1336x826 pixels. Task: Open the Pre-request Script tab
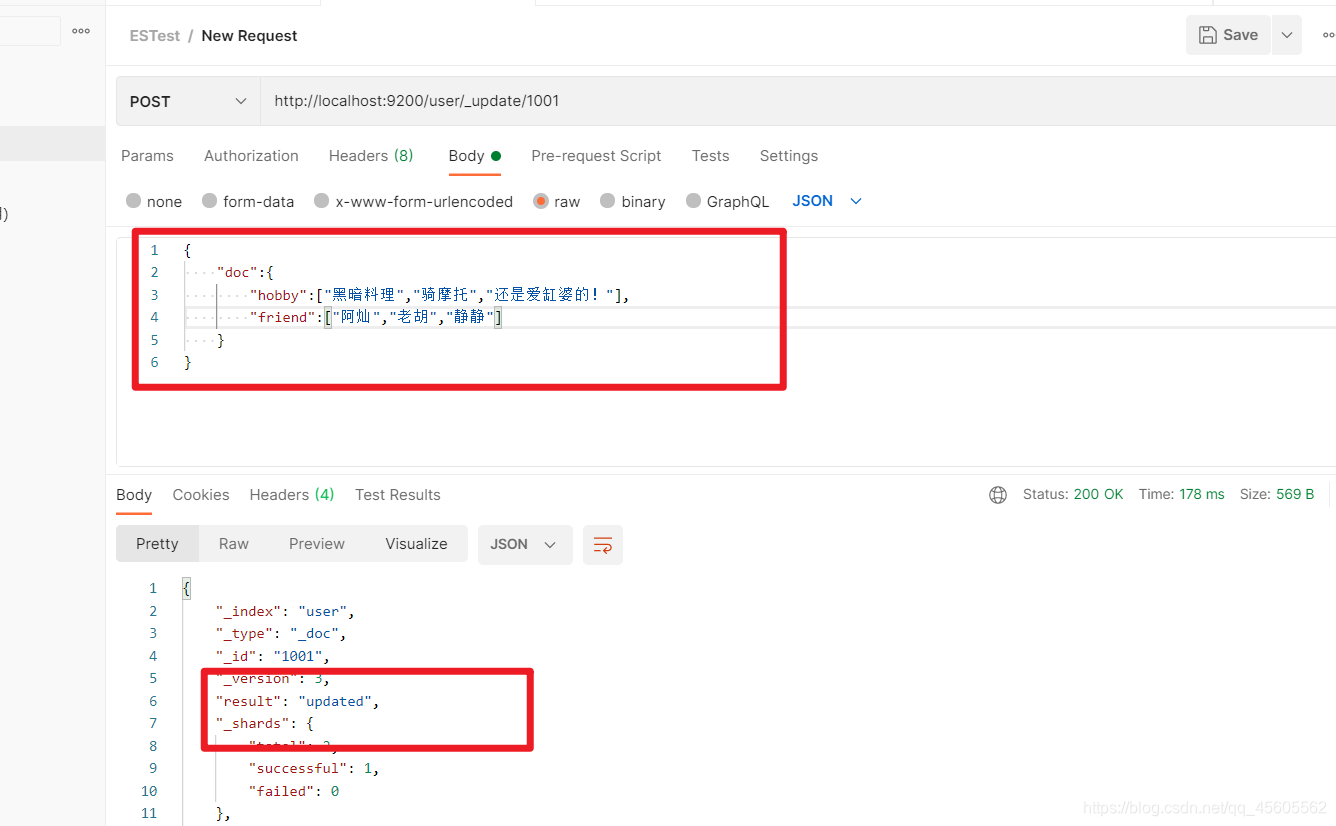tap(596, 156)
